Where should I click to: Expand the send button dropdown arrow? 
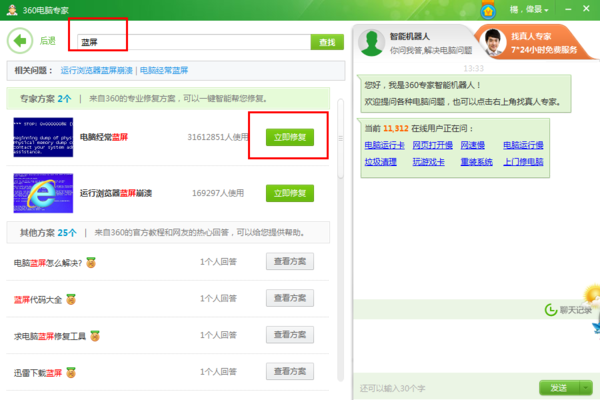586,388
